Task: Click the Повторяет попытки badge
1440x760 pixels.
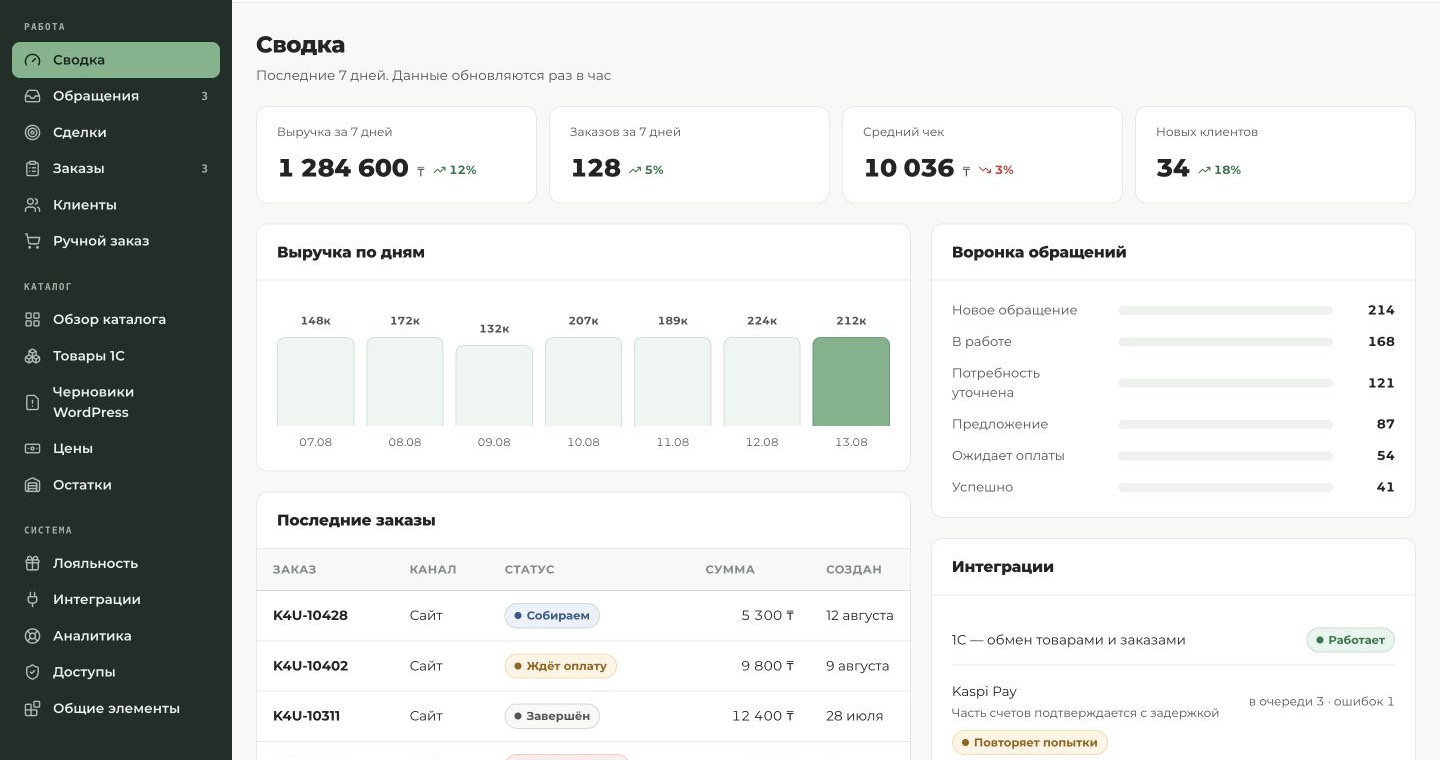Action: click(1030, 743)
